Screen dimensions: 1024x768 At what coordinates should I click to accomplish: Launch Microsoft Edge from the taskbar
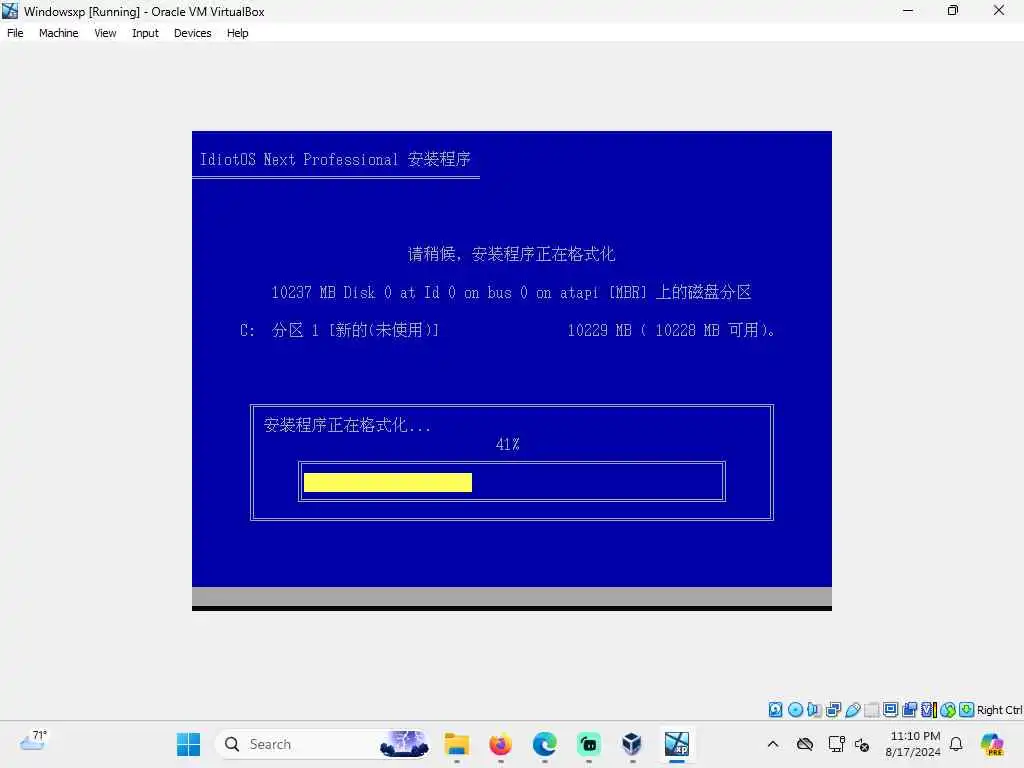(x=545, y=744)
